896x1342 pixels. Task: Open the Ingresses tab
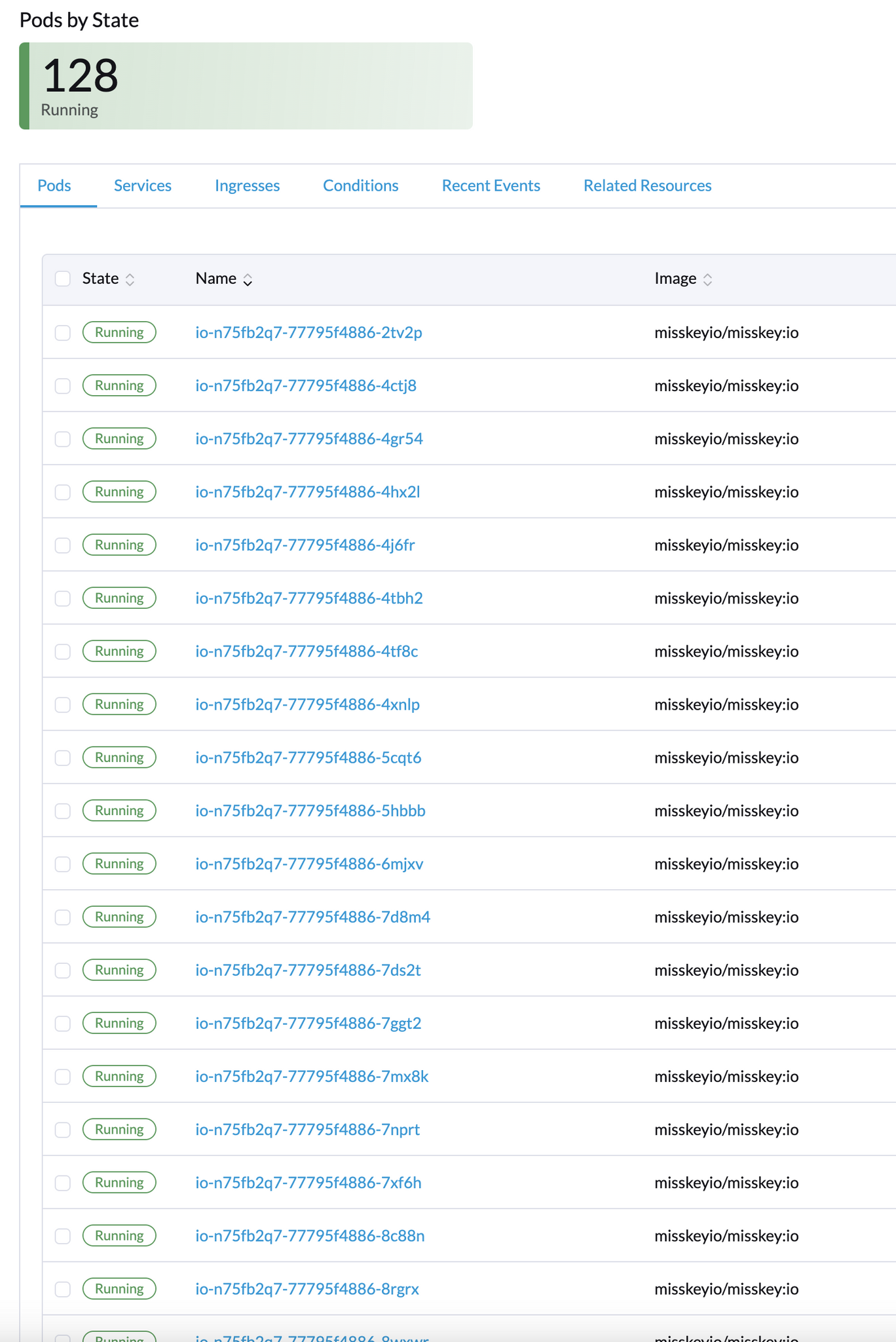(x=247, y=186)
